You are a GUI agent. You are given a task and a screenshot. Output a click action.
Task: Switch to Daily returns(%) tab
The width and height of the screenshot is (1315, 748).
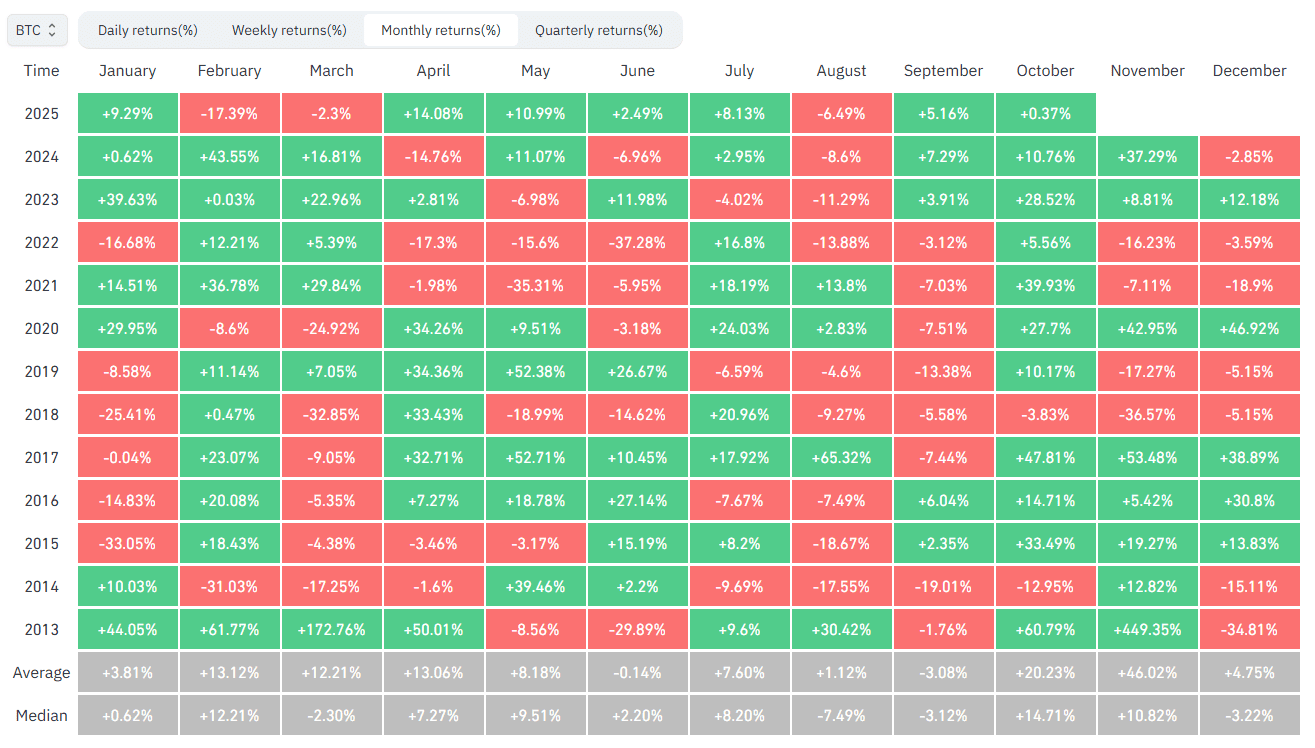[148, 30]
